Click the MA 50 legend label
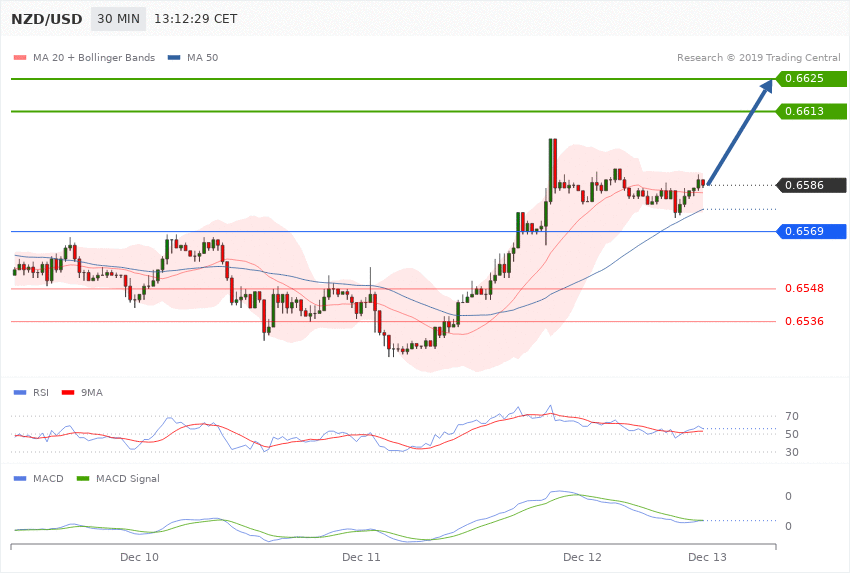This screenshot has width=850, height=576. tap(202, 57)
